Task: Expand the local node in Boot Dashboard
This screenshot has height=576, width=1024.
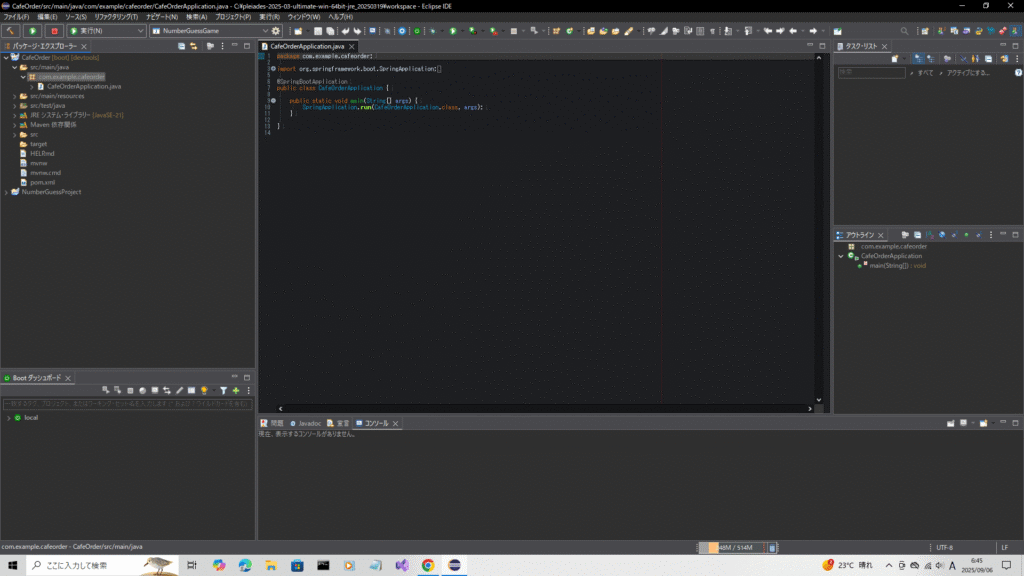Action: (8, 417)
